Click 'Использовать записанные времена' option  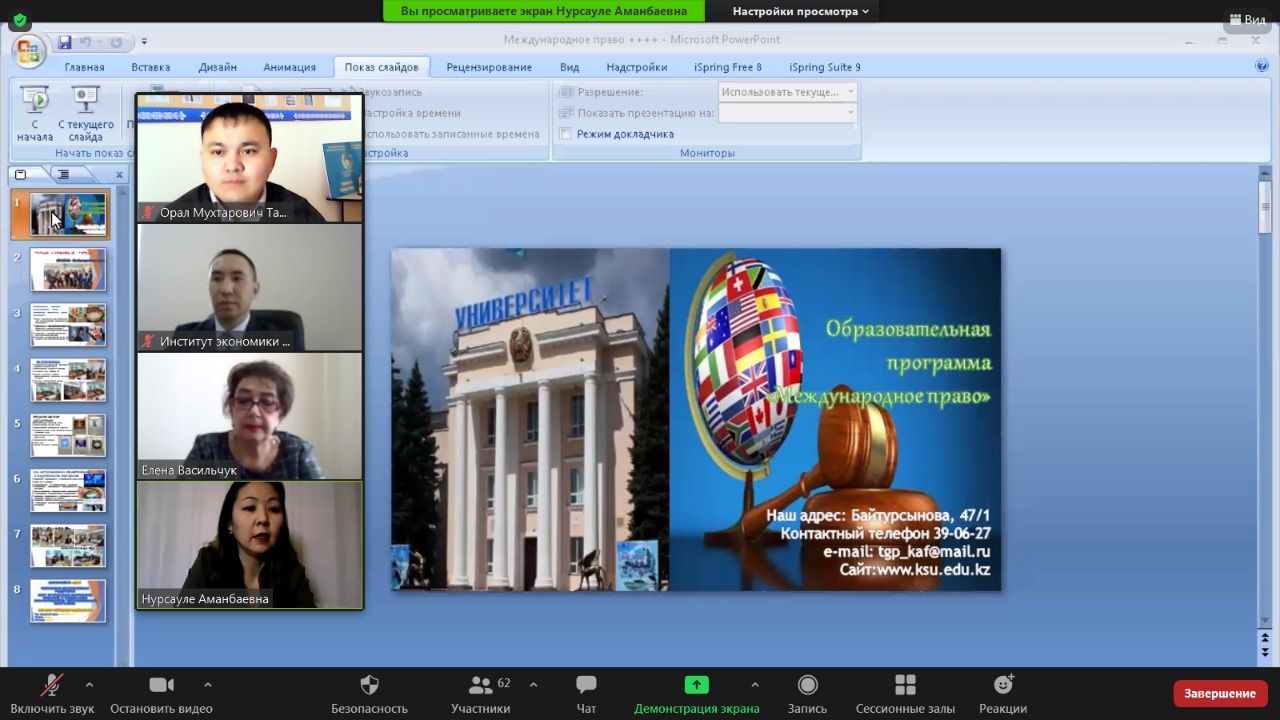point(451,133)
